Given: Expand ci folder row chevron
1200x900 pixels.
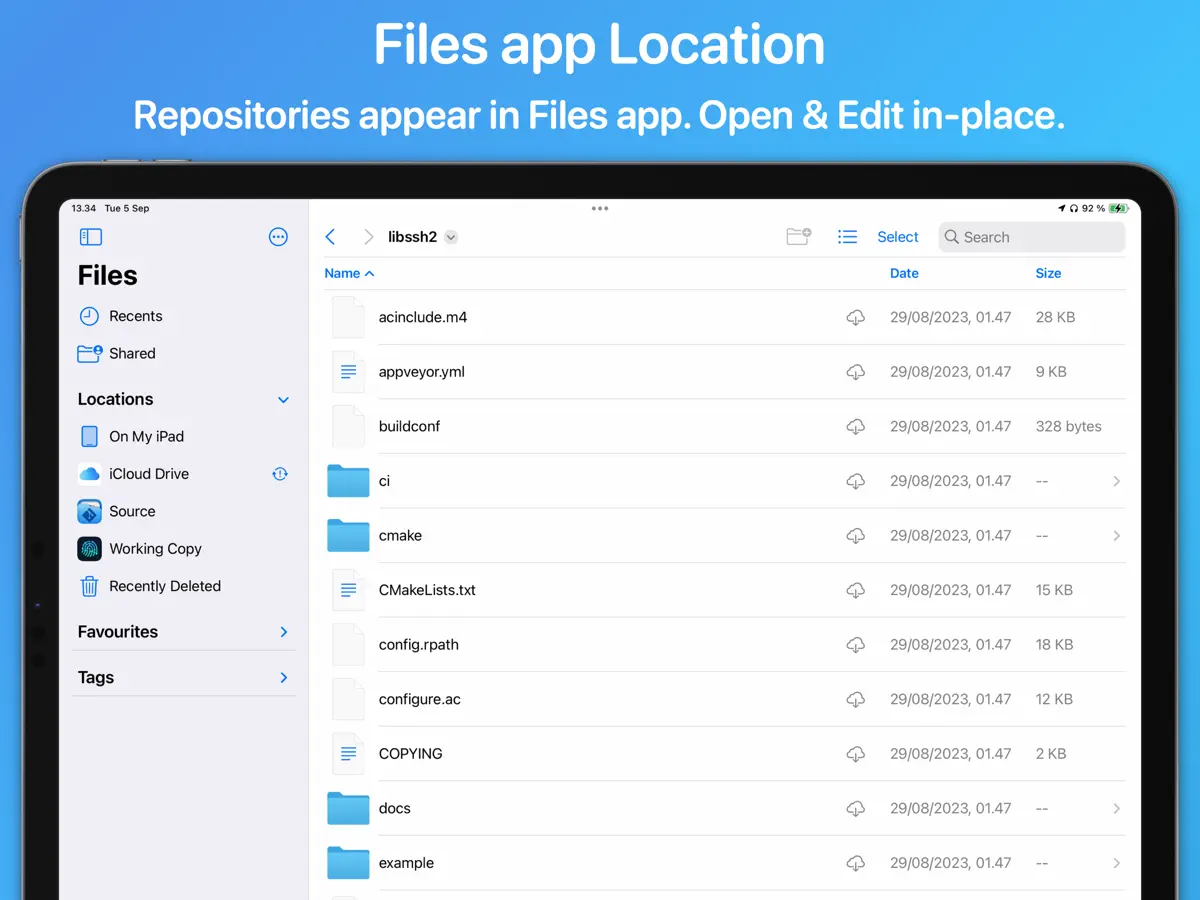Looking at the screenshot, I should click(x=1116, y=481).
